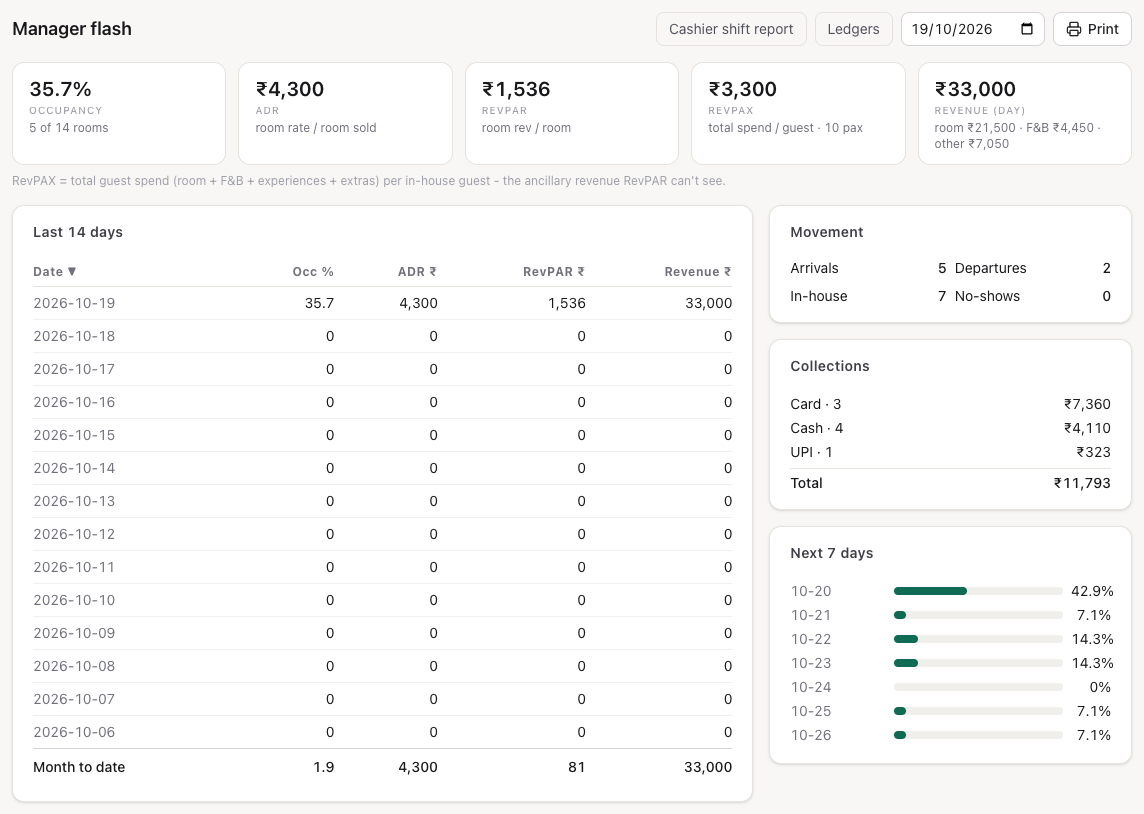Click the 10-23 forecast date label
The width and height of the screenshot is (1144, 814).
pos(811,663)
